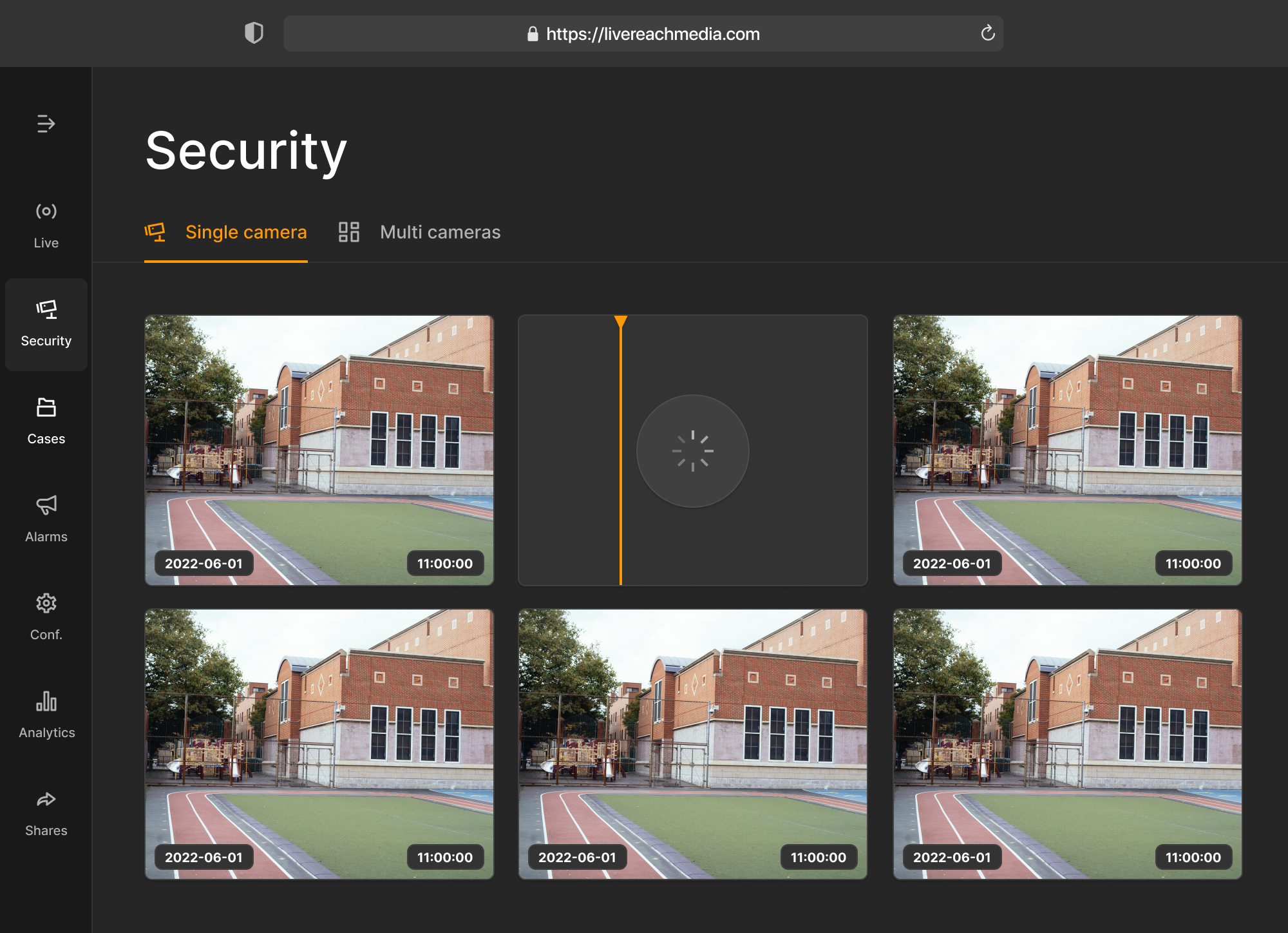Screen dimensions: 1288x933
Task: Open the Live section icon
Action: (x=46, y=211)
